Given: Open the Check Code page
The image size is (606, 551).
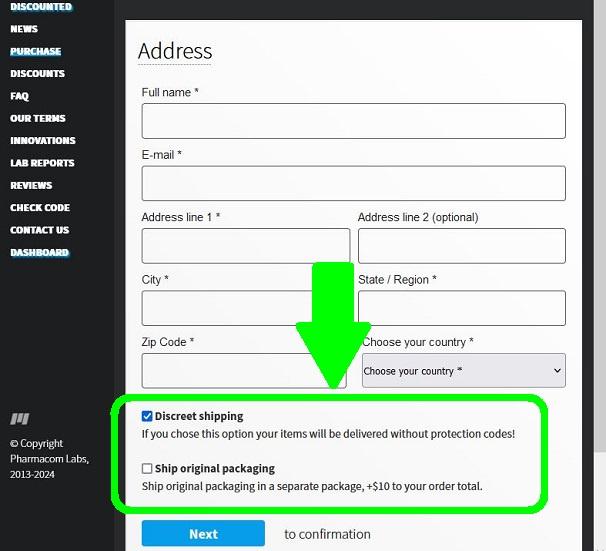Looking at the screenshot, I should pos(40,208).
